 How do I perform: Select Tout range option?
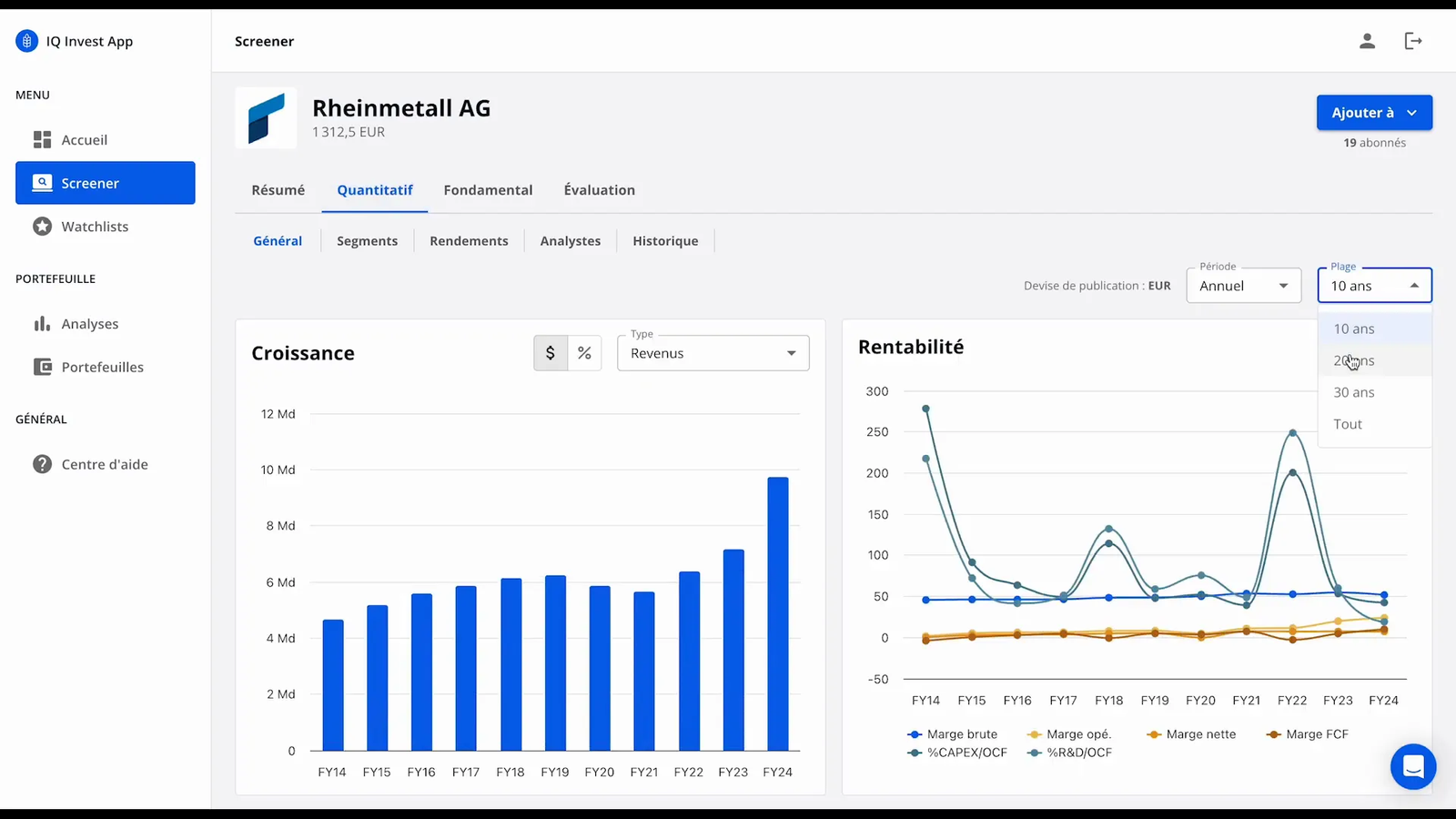[1375, 424]
